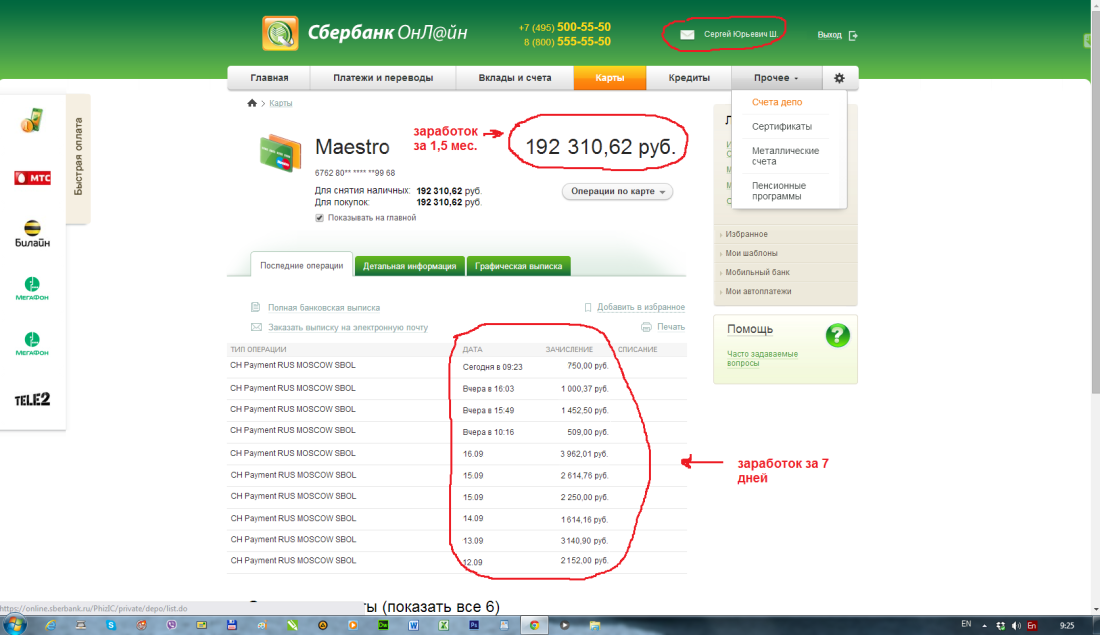The image size is (1100, 635).
Task: Open the Помощь question mark icon
Action: (838, 335)
